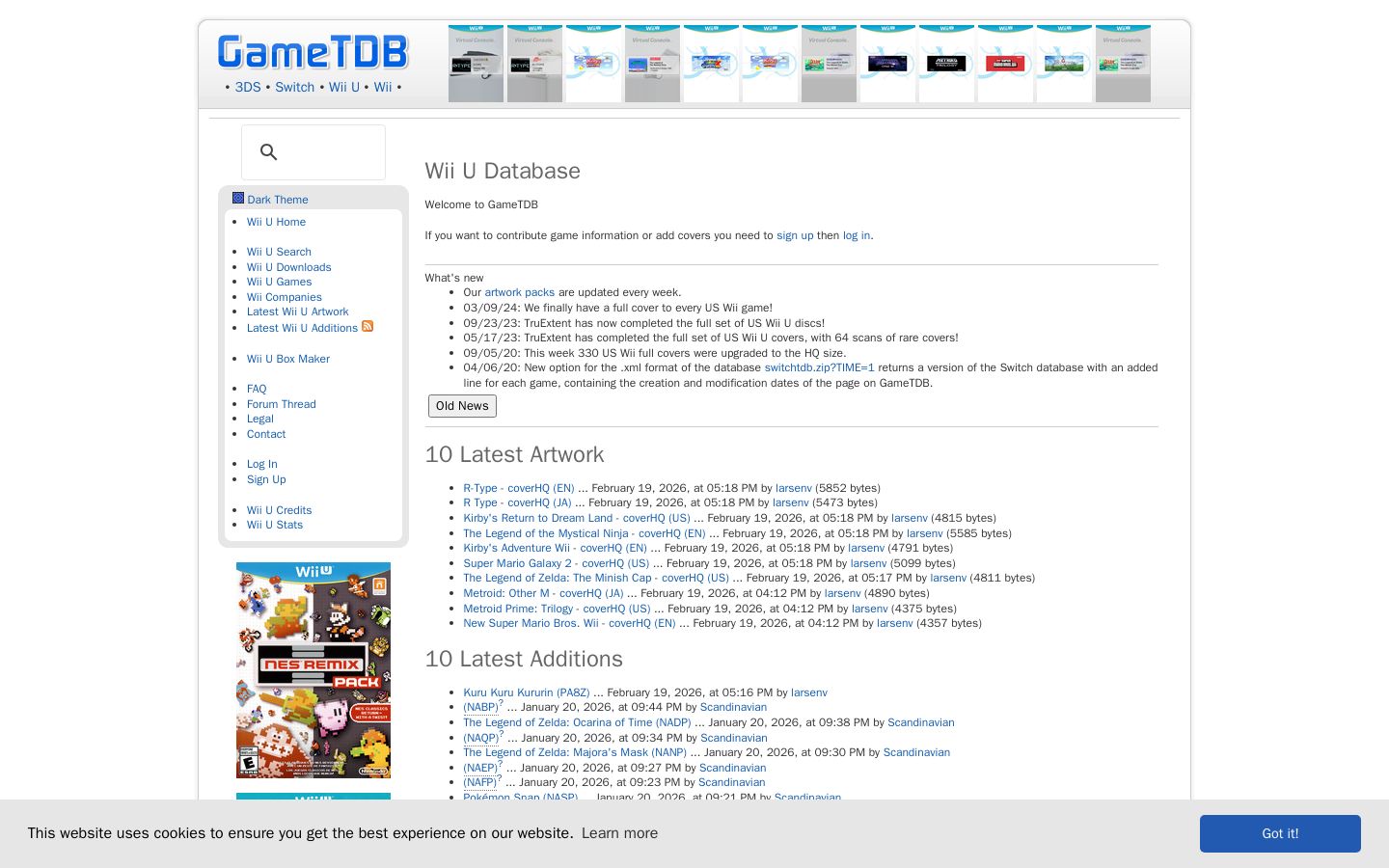Open The Legend of the Mystical Ninja coverHQ
This screenshot has width=1389, height=868.
pyautogui.click(x=585, y=533)
